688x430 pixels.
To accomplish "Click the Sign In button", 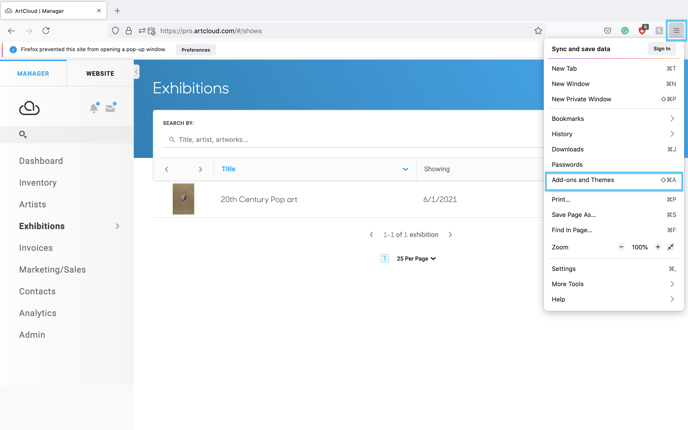I will (662, 49).
